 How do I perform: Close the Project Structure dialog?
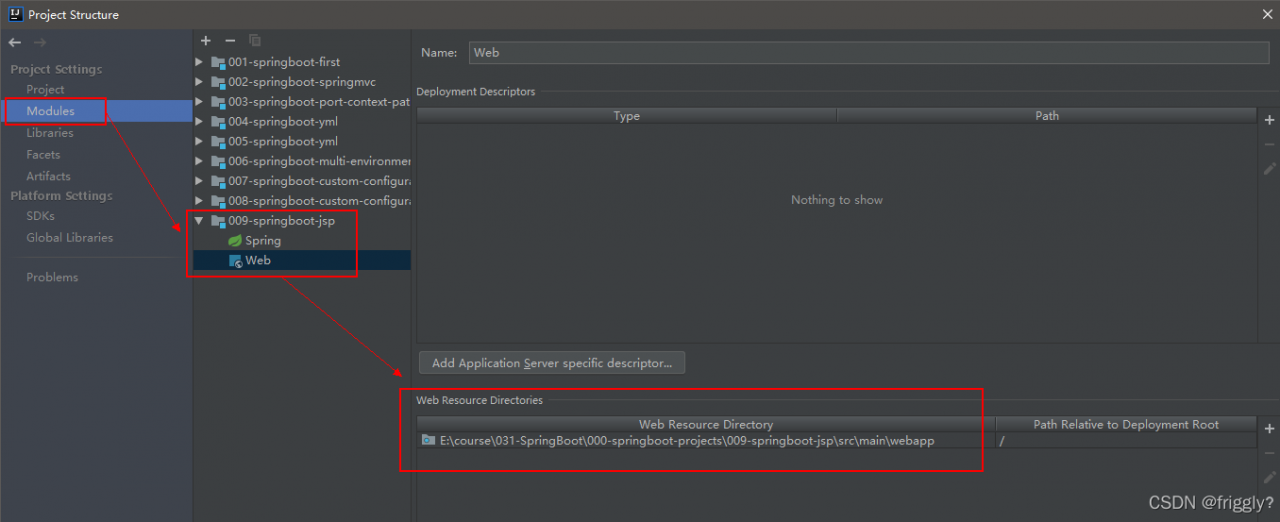pyautogui.click(x=1267, y=14)
